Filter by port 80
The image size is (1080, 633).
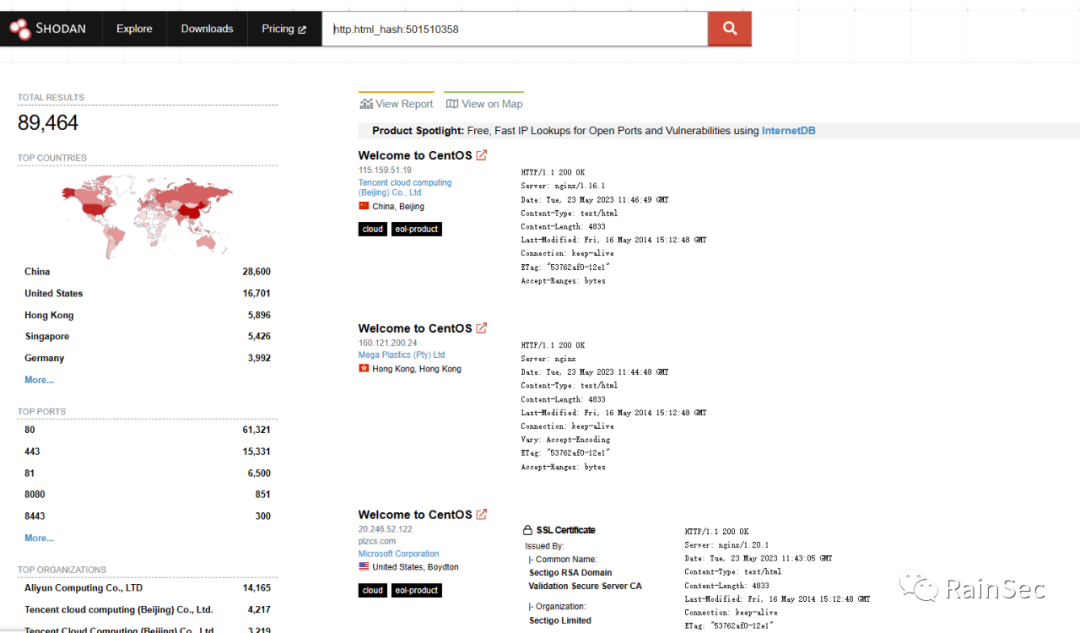[x=147, y=430]
